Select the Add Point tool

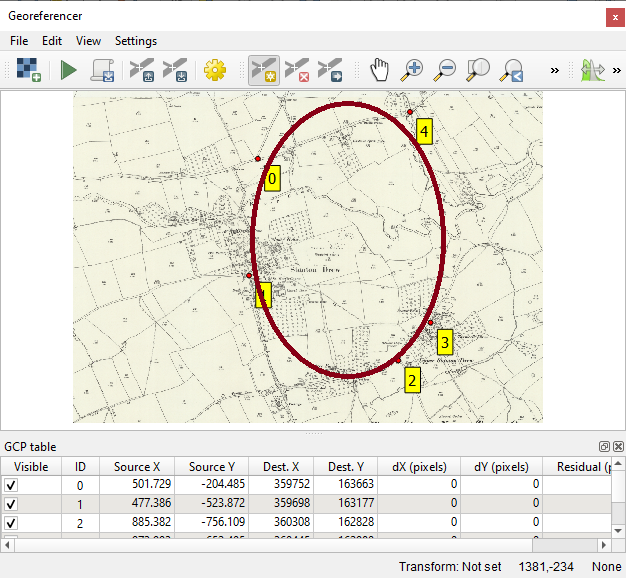pos(264,70)
